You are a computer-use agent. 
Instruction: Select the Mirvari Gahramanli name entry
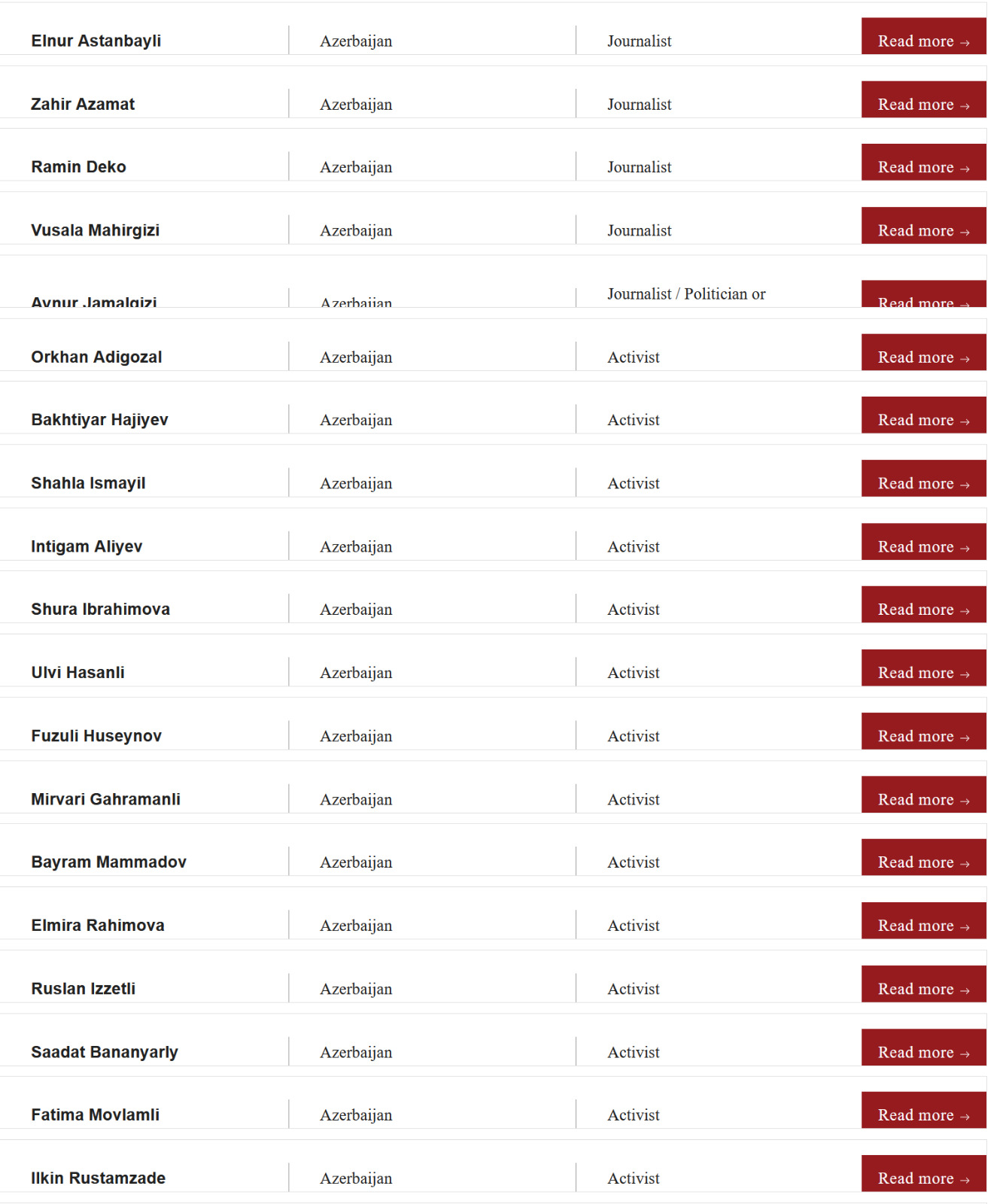[x=105, y=799]
